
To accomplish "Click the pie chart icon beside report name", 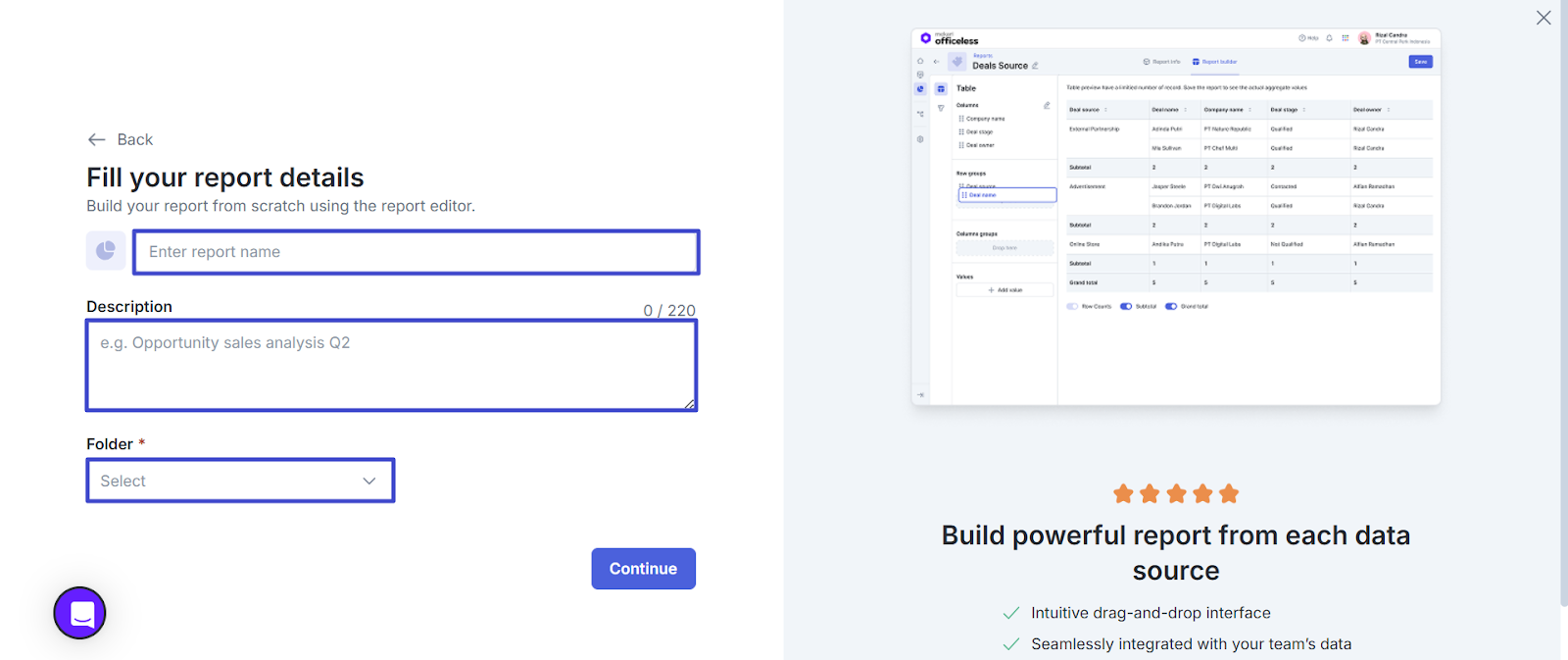I will [x=106, y=251].
